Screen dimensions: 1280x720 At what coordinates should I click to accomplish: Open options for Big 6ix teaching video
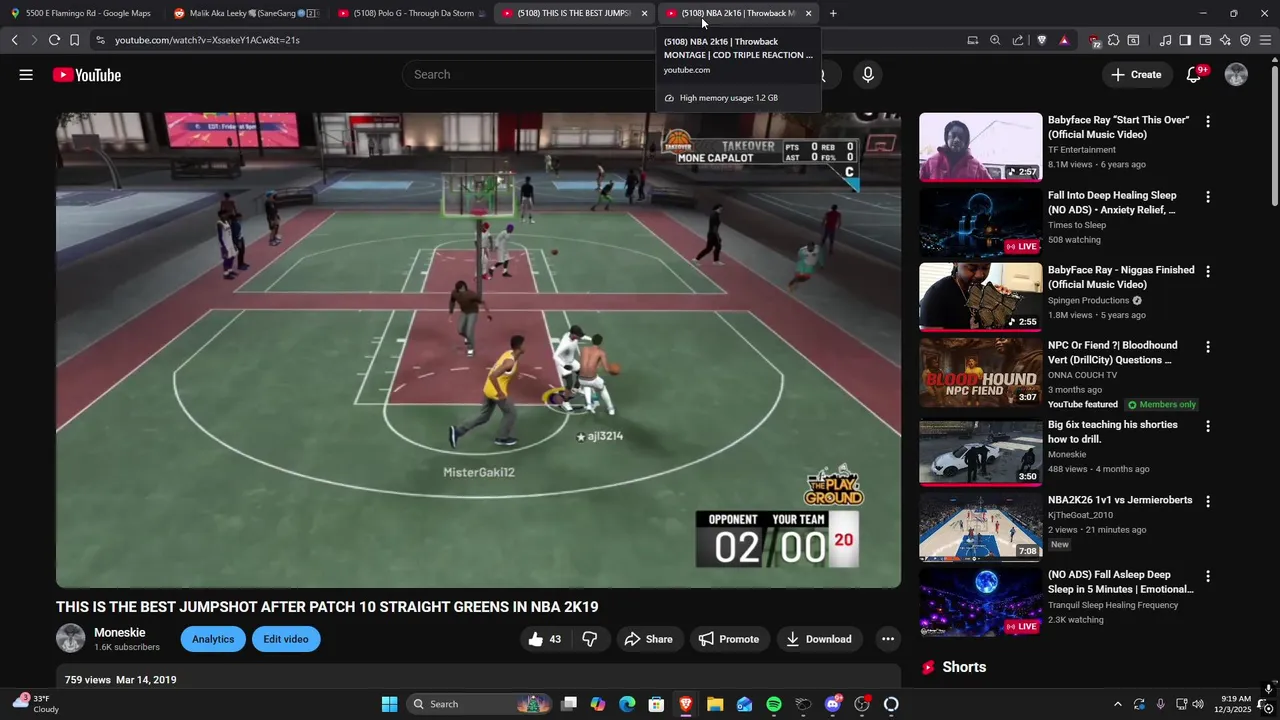click(1207, 426)
